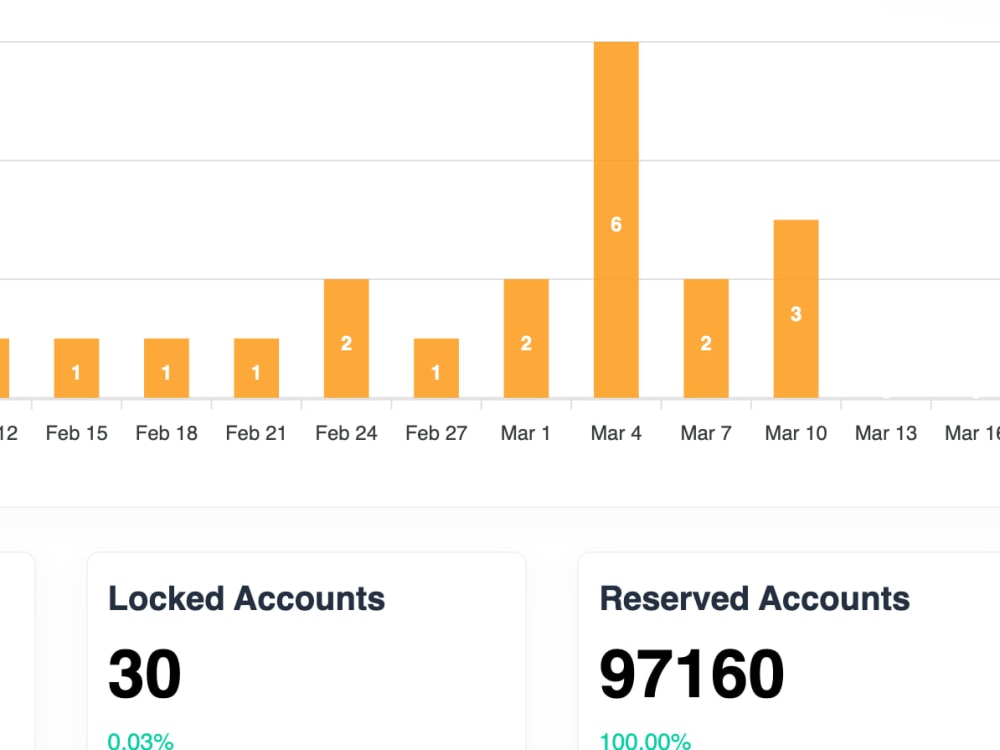Screen dimensions: 1000x750
Task: Click the Feb 12 date label
Action: [8, 432]
